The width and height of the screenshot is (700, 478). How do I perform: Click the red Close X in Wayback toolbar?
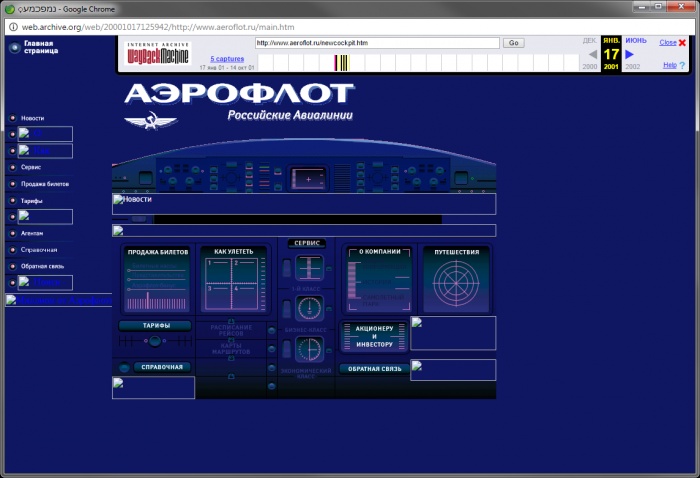pos(682,43)
